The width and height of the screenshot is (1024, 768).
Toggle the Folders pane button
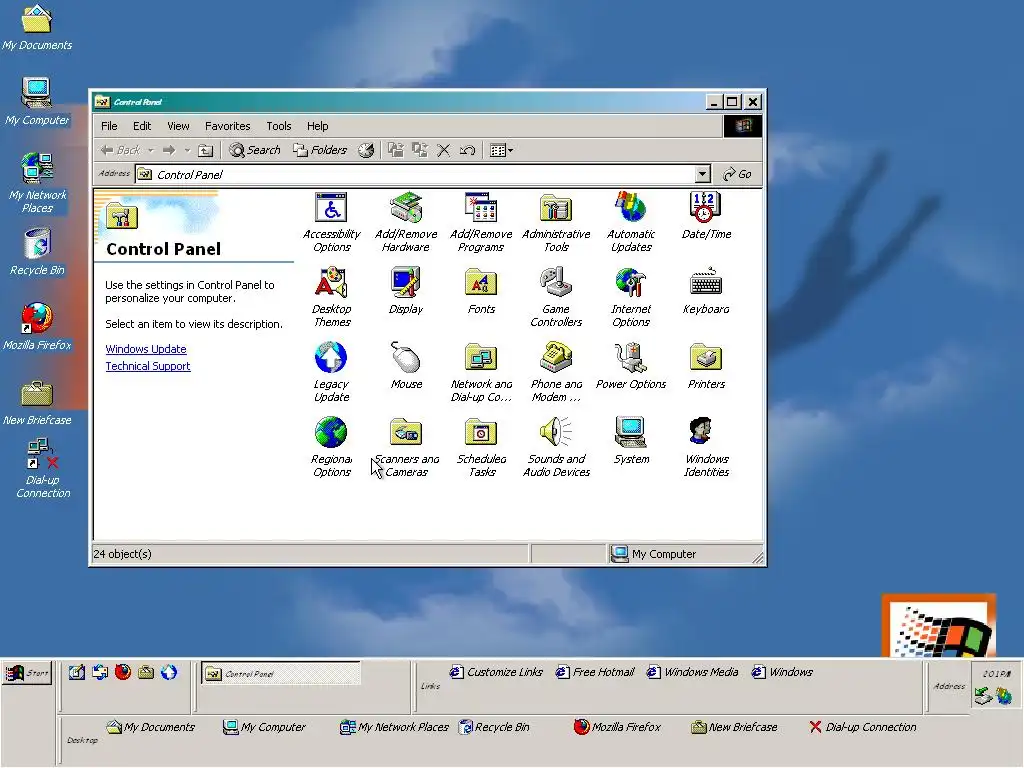point(320,150)
